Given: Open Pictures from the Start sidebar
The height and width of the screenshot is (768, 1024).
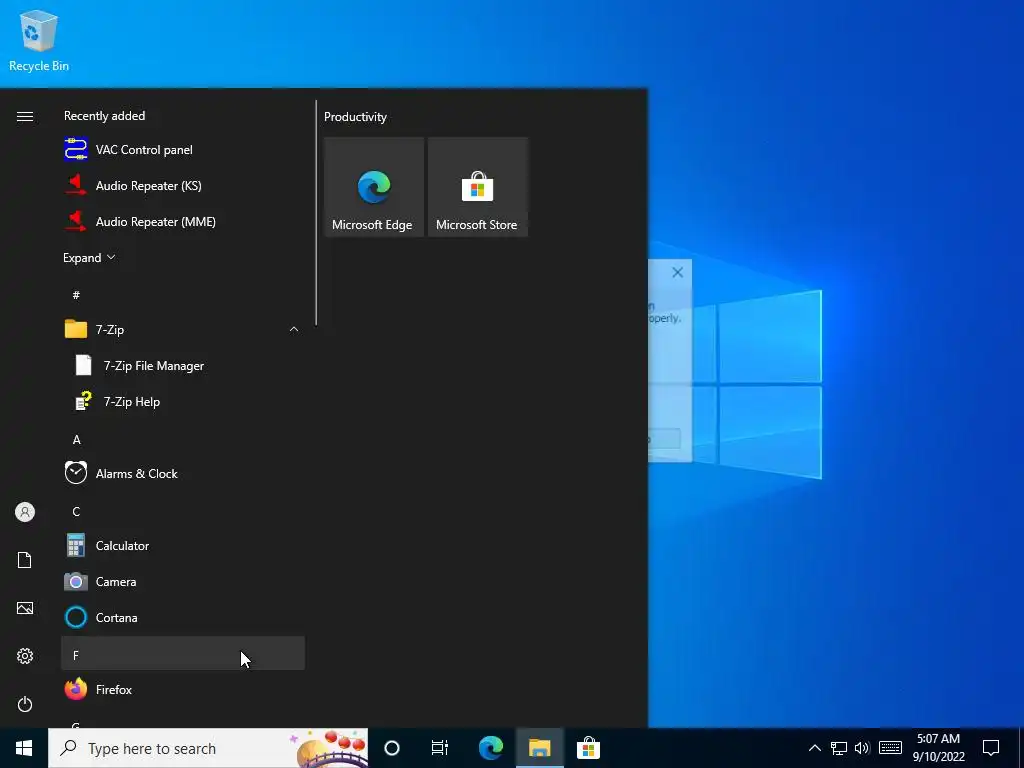Looking at the screenshot, I should [x=25, y=608].
